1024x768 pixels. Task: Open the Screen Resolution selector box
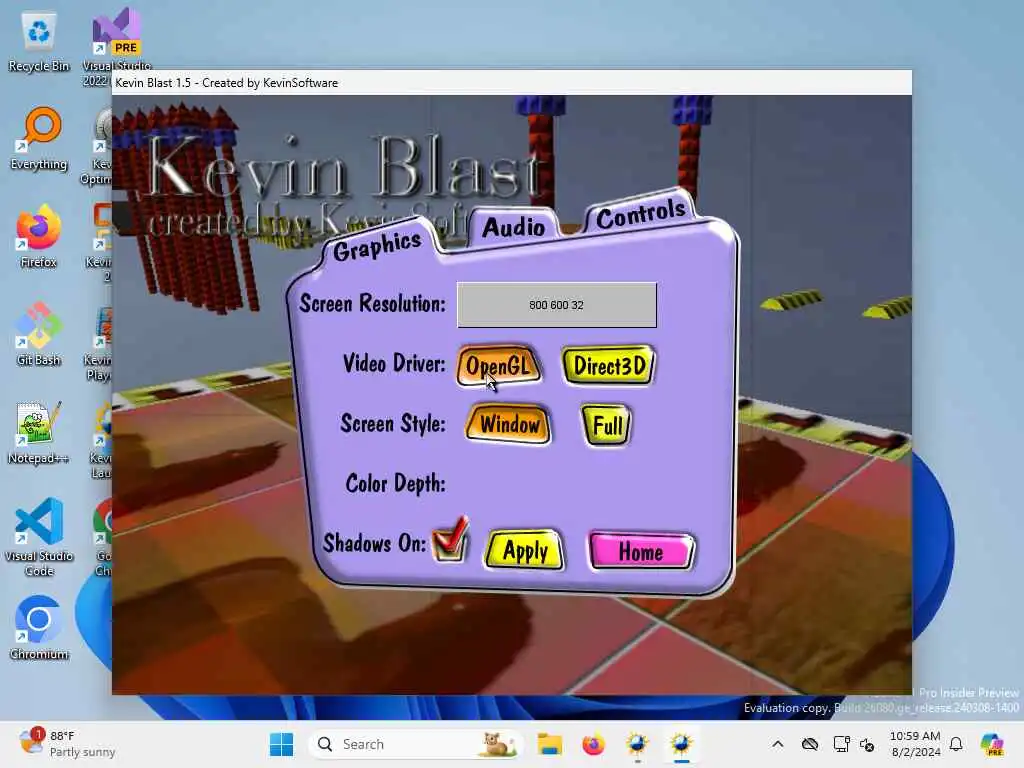click(556, 305)
